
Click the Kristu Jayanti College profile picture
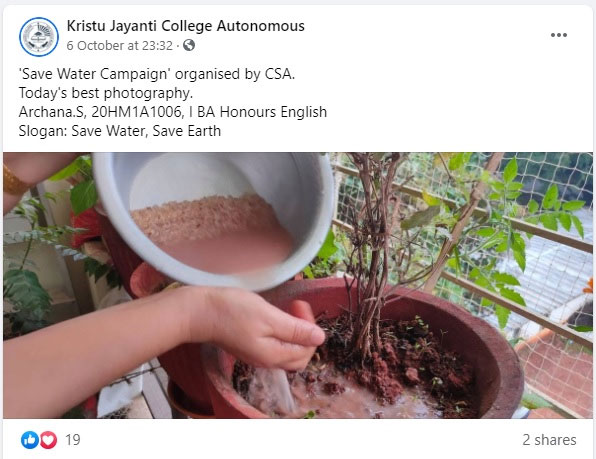(39, 37)
